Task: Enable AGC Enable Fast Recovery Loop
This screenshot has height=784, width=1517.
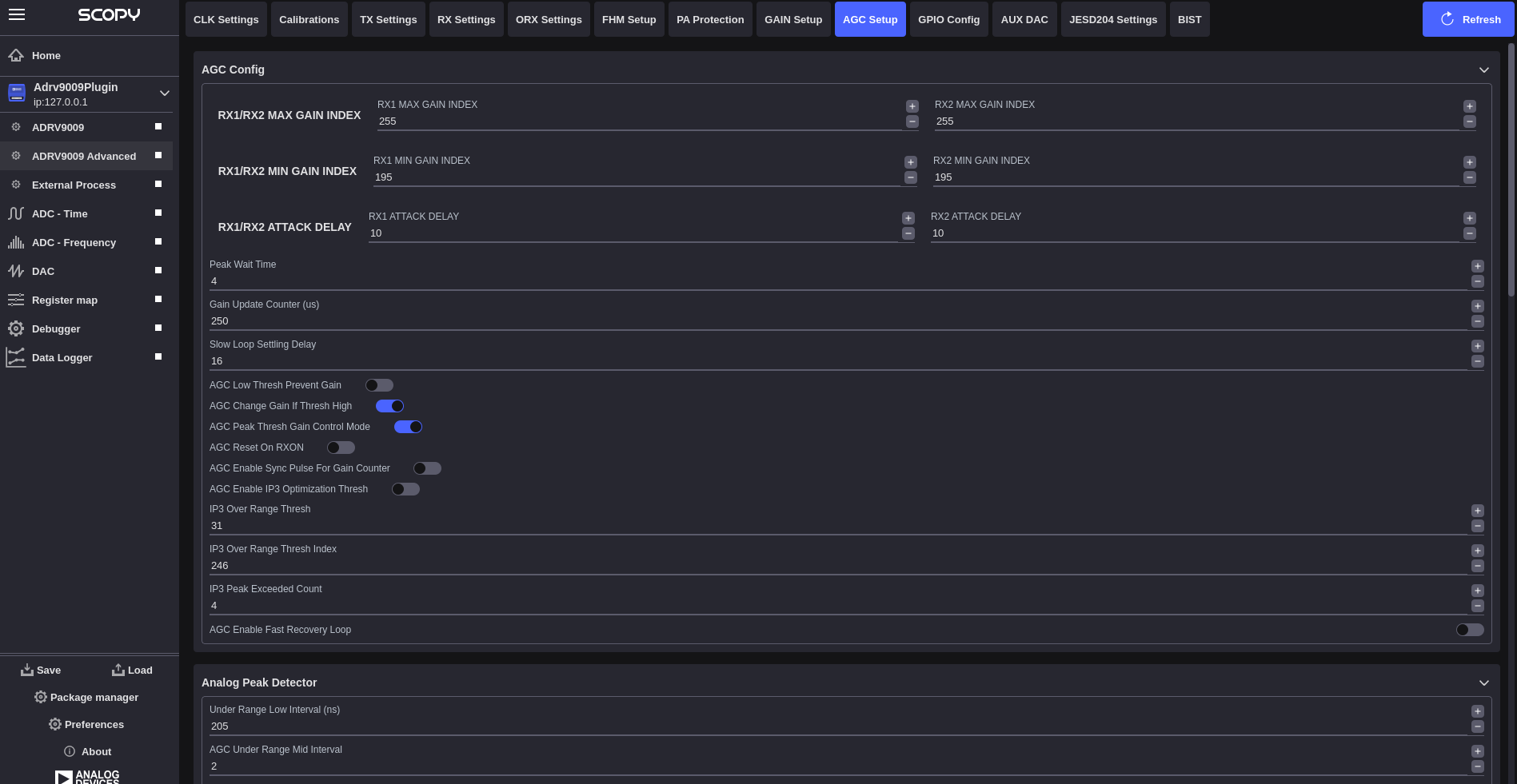Action: pos(1470,630)
